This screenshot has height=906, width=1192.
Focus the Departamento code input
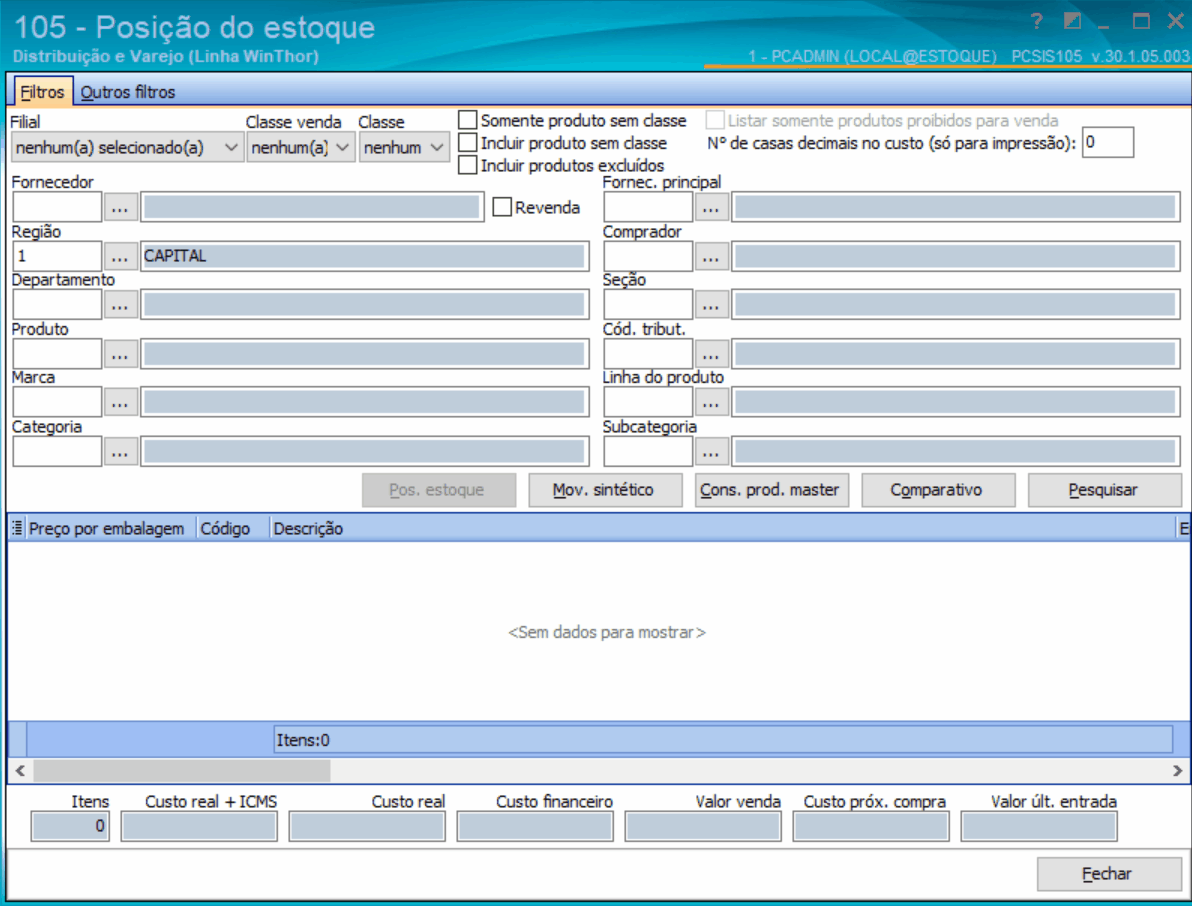(57, 305)
